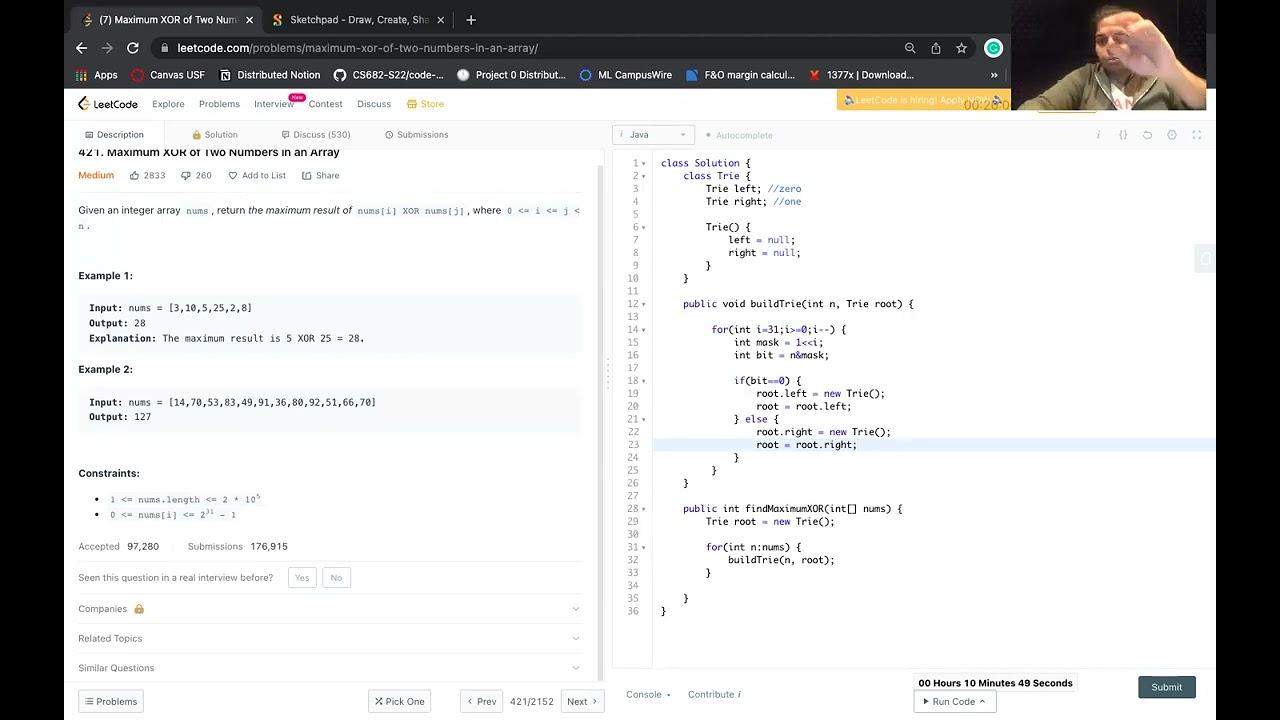Open the Java language dropdown
This screenshot has width=1280, height=720.
[x=655, y=134]
